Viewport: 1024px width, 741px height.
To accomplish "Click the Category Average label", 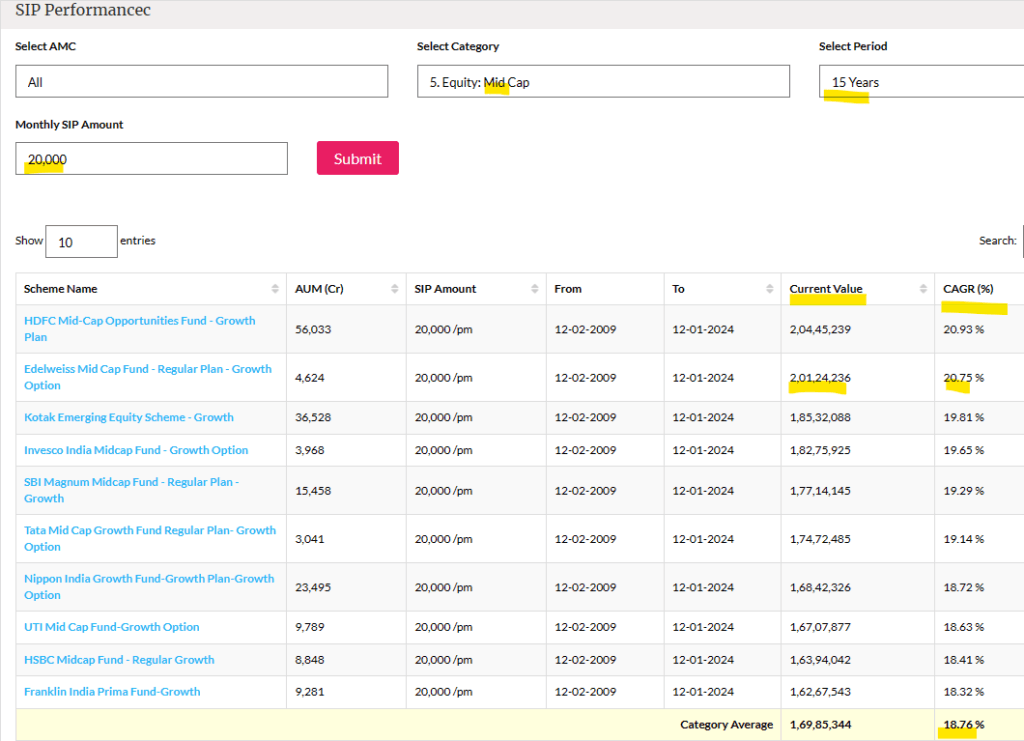I will coord(726,725).
